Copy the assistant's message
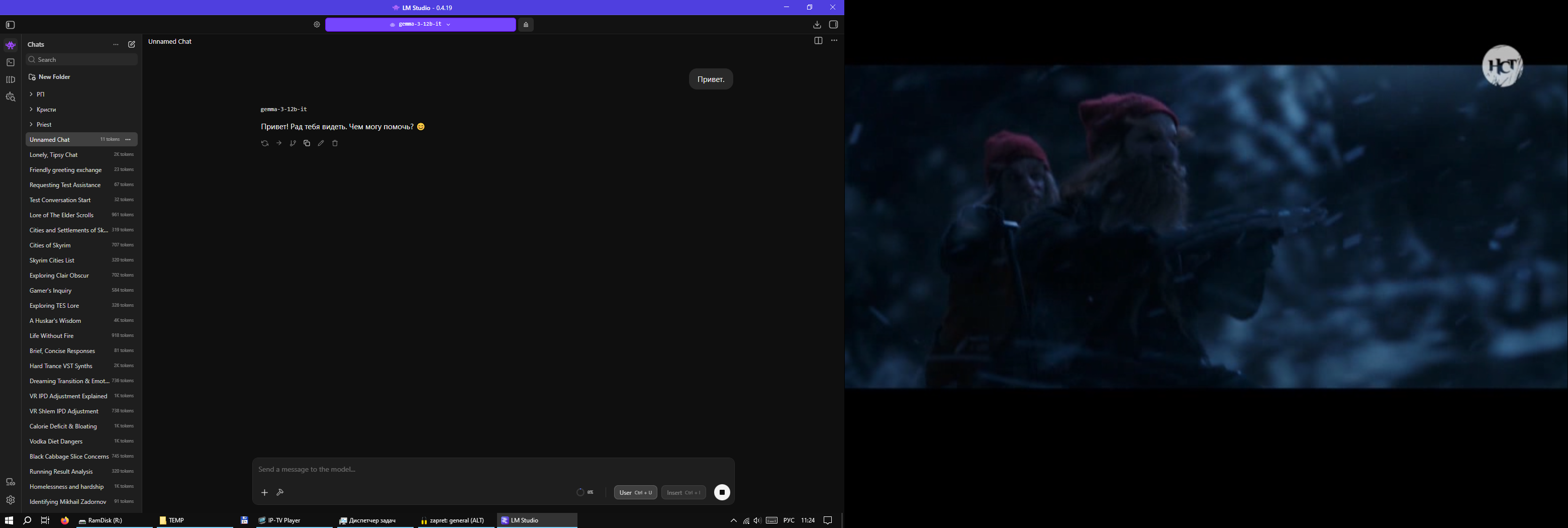Viewport: 1568px width, 528px height. pos(307,144)
